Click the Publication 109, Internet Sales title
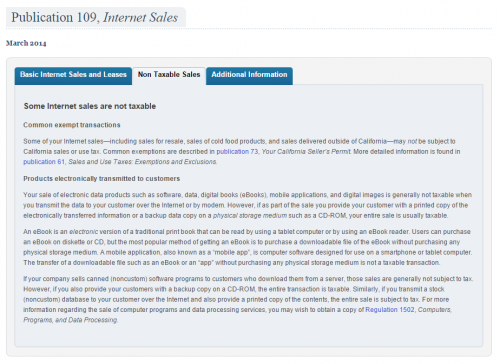500x364 pixels. coord(95,17)
